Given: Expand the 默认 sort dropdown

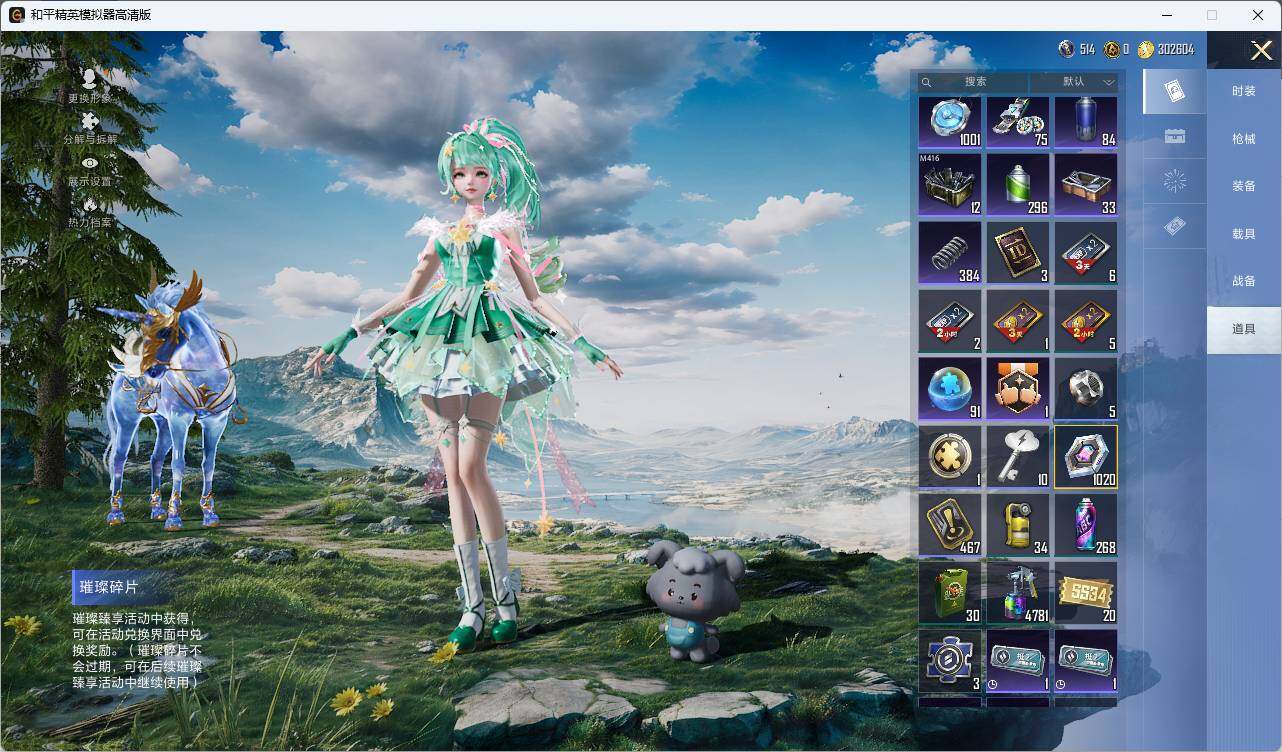Looking at the screenshot, I should (x=1074, y=82).
